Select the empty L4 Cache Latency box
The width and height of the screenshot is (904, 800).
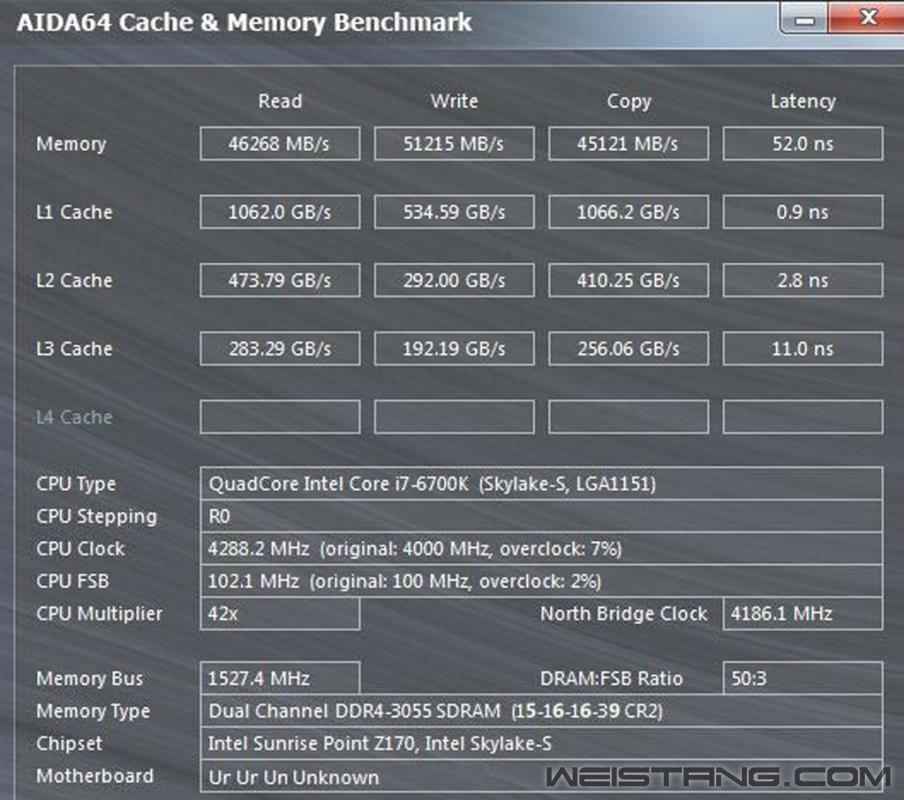pyautogui.click(x=802, y=417)
